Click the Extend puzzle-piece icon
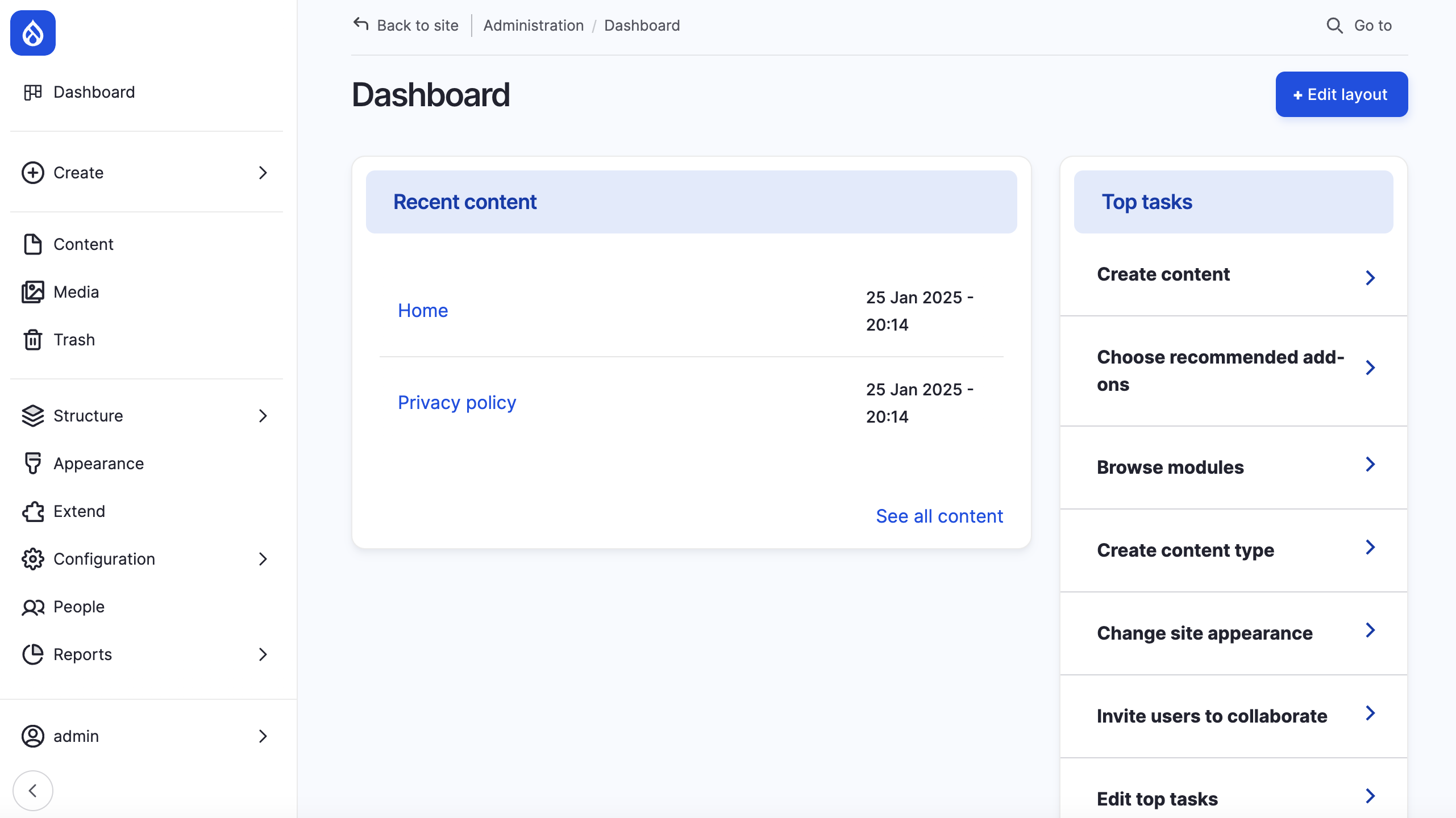Viewport: 1456px width, 818px height. coord(33,511)
